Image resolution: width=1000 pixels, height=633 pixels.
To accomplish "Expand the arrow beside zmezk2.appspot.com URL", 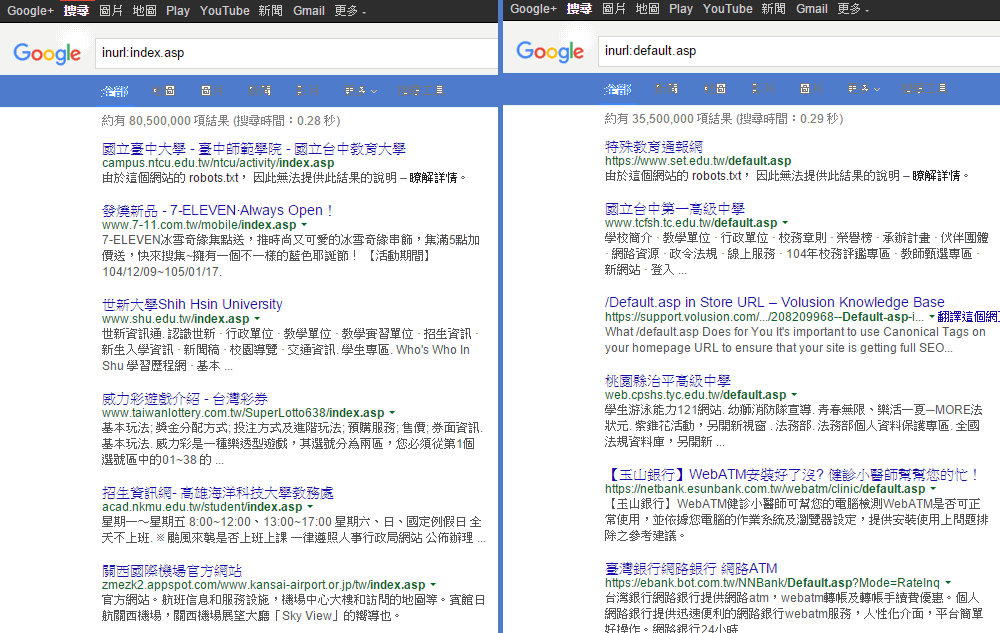I will coord(433,585).
